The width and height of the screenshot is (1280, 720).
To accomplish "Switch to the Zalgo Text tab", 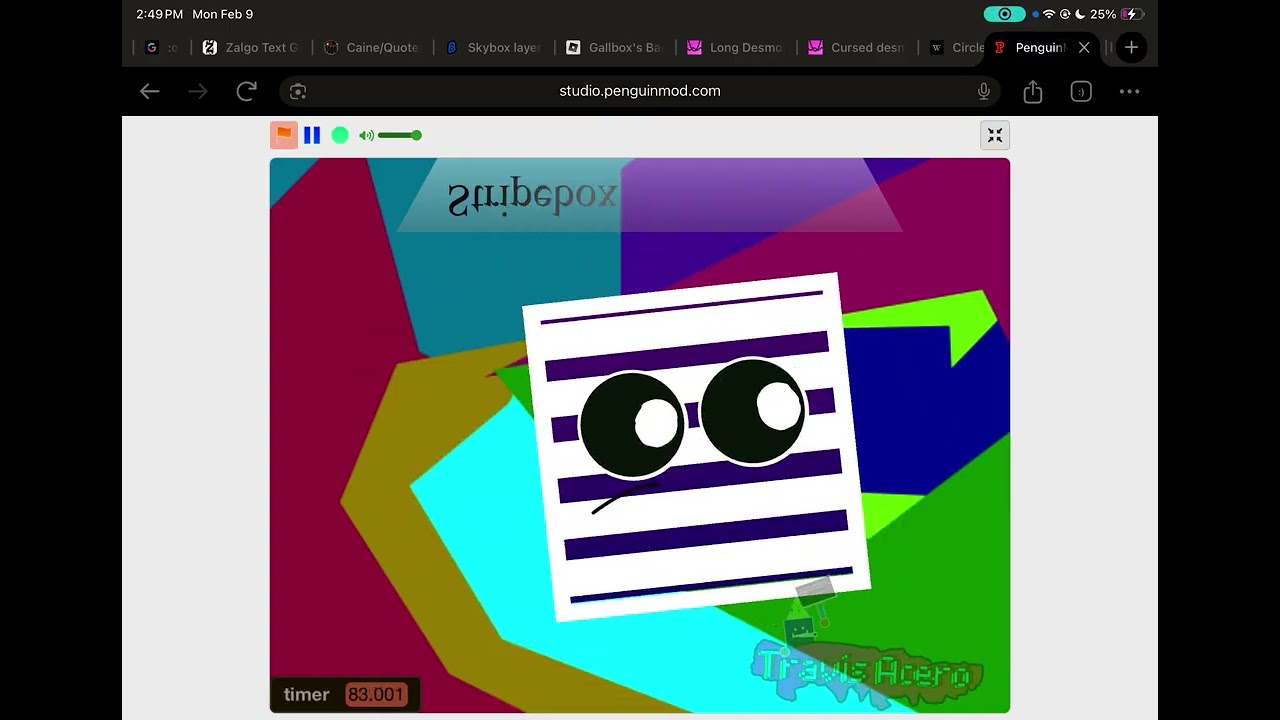I will tap(251, 47).
